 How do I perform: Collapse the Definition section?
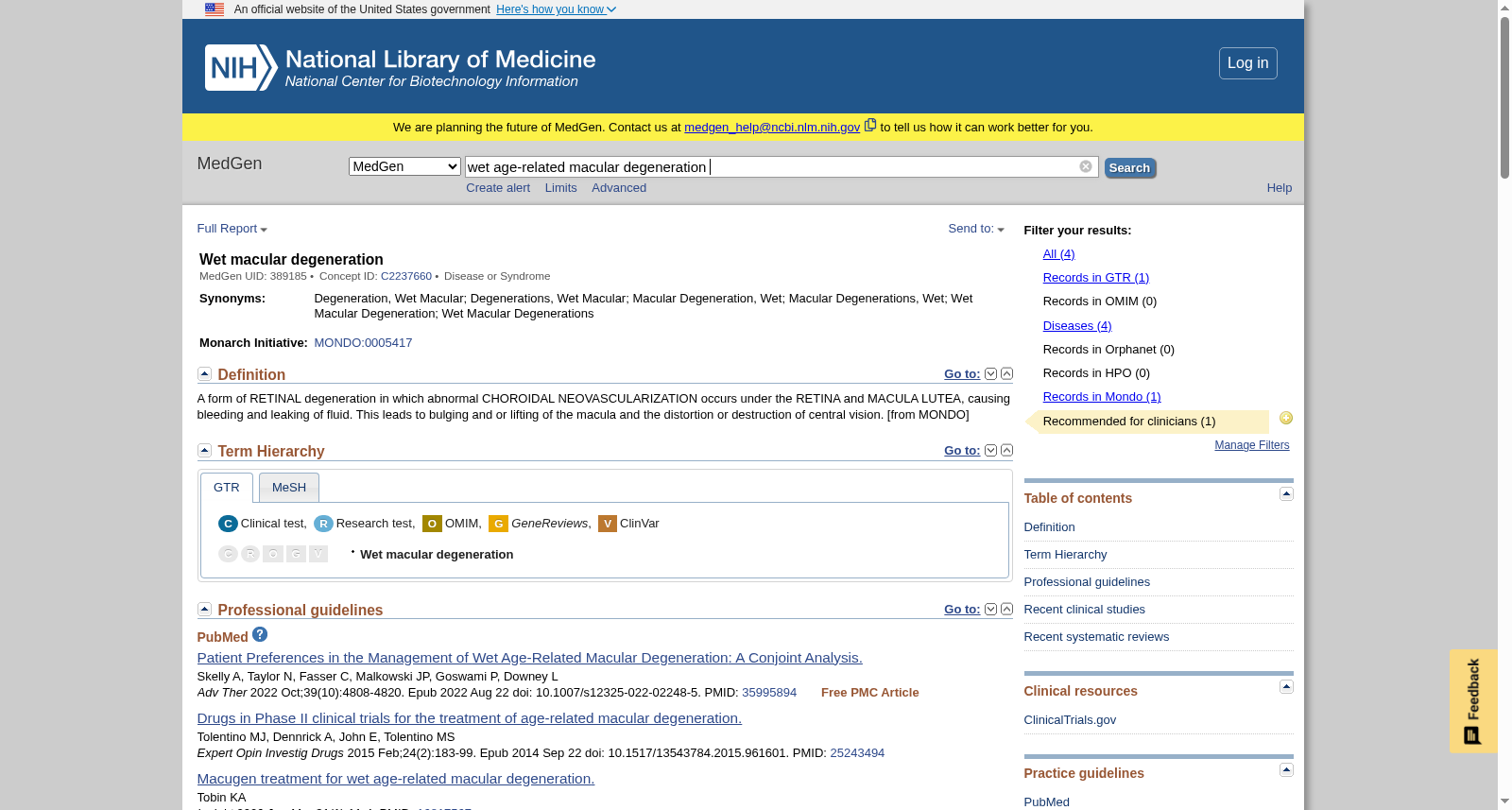click(204, 374)
